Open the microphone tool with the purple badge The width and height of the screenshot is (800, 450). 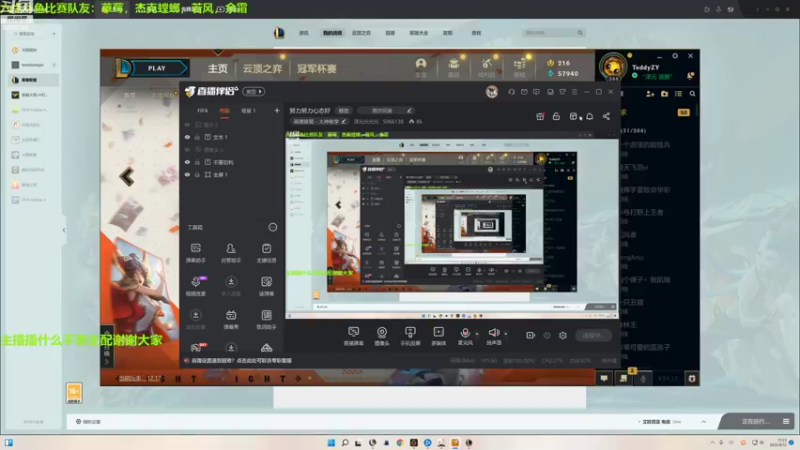[x=195, y=286]
